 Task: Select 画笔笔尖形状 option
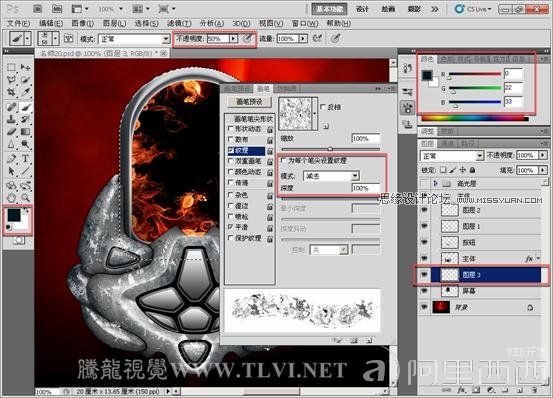click(x=253, y=118)
